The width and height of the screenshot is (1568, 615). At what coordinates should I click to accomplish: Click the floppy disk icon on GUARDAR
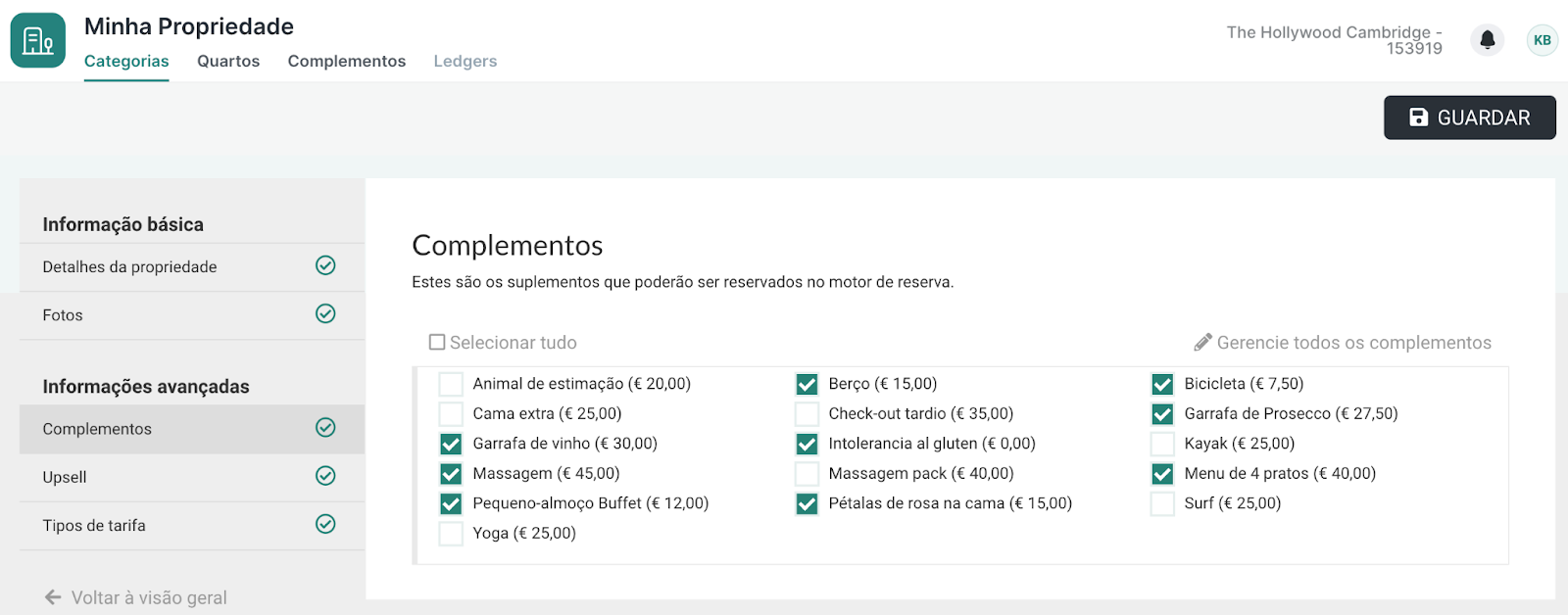1418,118
